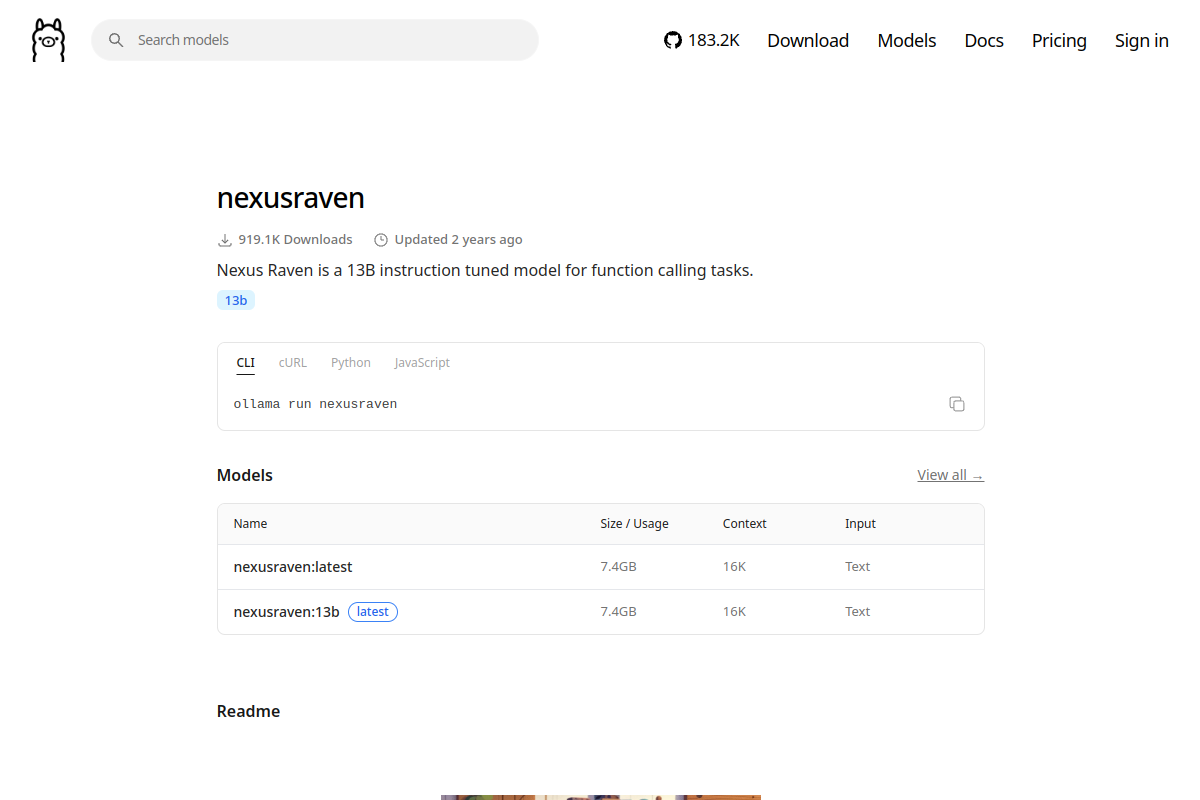Click the Nexus Raven description text

(x=485, y=270)
